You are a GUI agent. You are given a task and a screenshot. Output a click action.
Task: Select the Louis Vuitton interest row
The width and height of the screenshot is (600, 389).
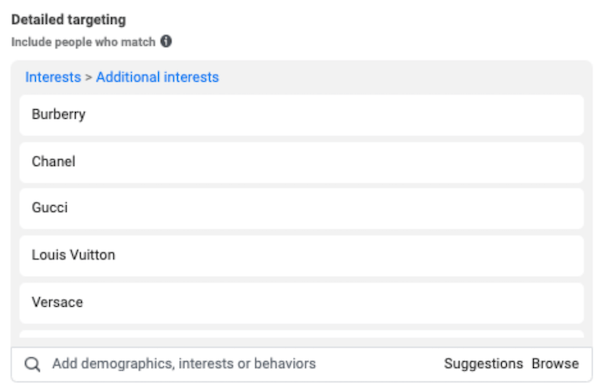tap(302, 256)
